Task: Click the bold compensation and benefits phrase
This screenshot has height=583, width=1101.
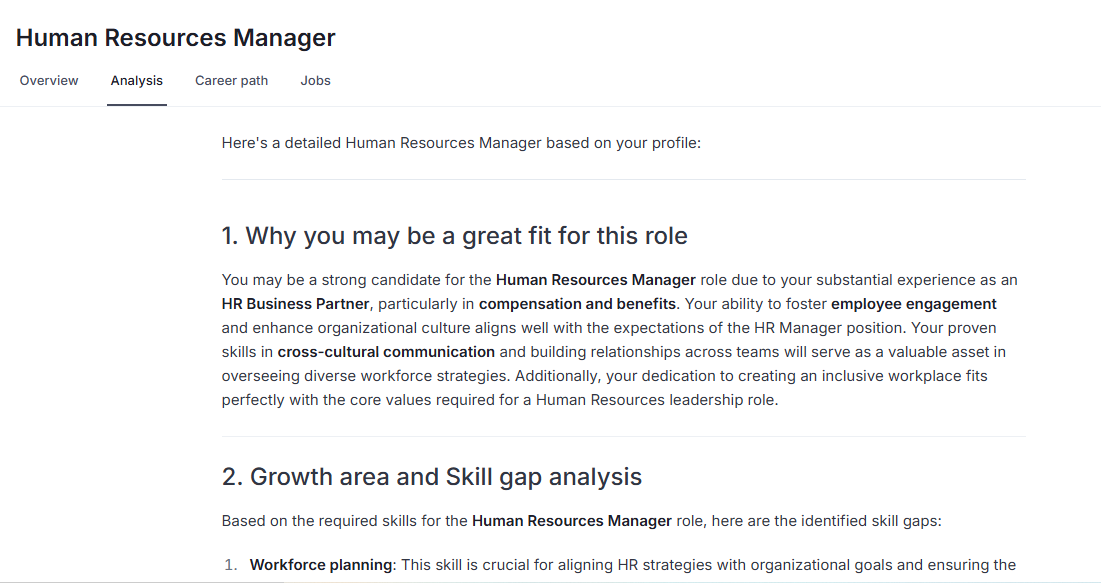Action: tap(577, 304)
